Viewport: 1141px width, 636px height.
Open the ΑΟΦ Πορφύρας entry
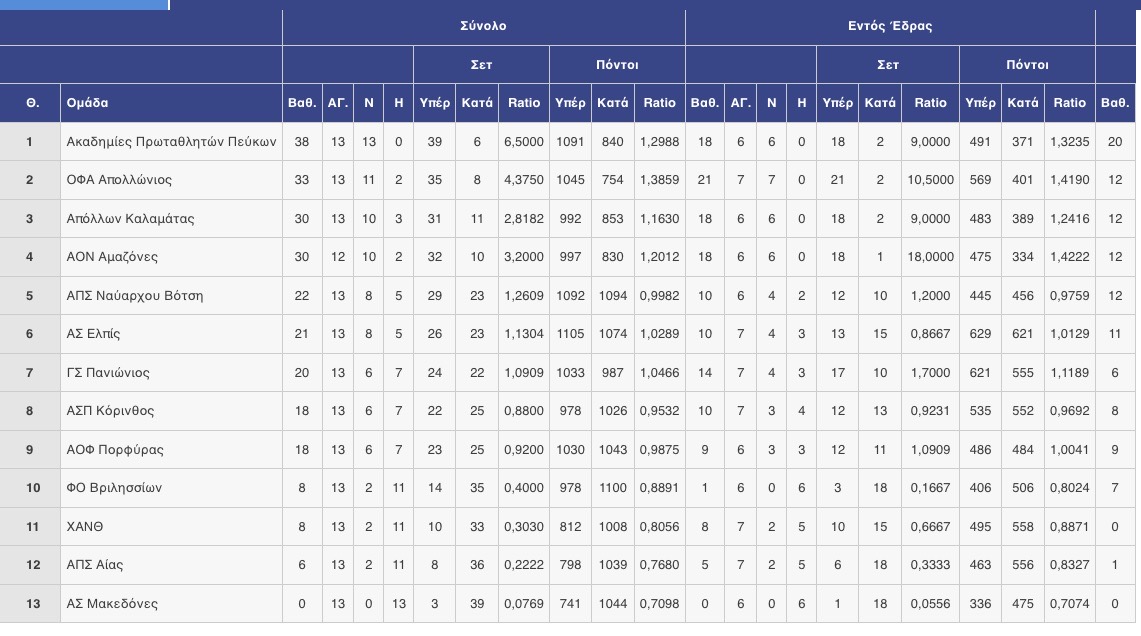(x=115, y=450)
